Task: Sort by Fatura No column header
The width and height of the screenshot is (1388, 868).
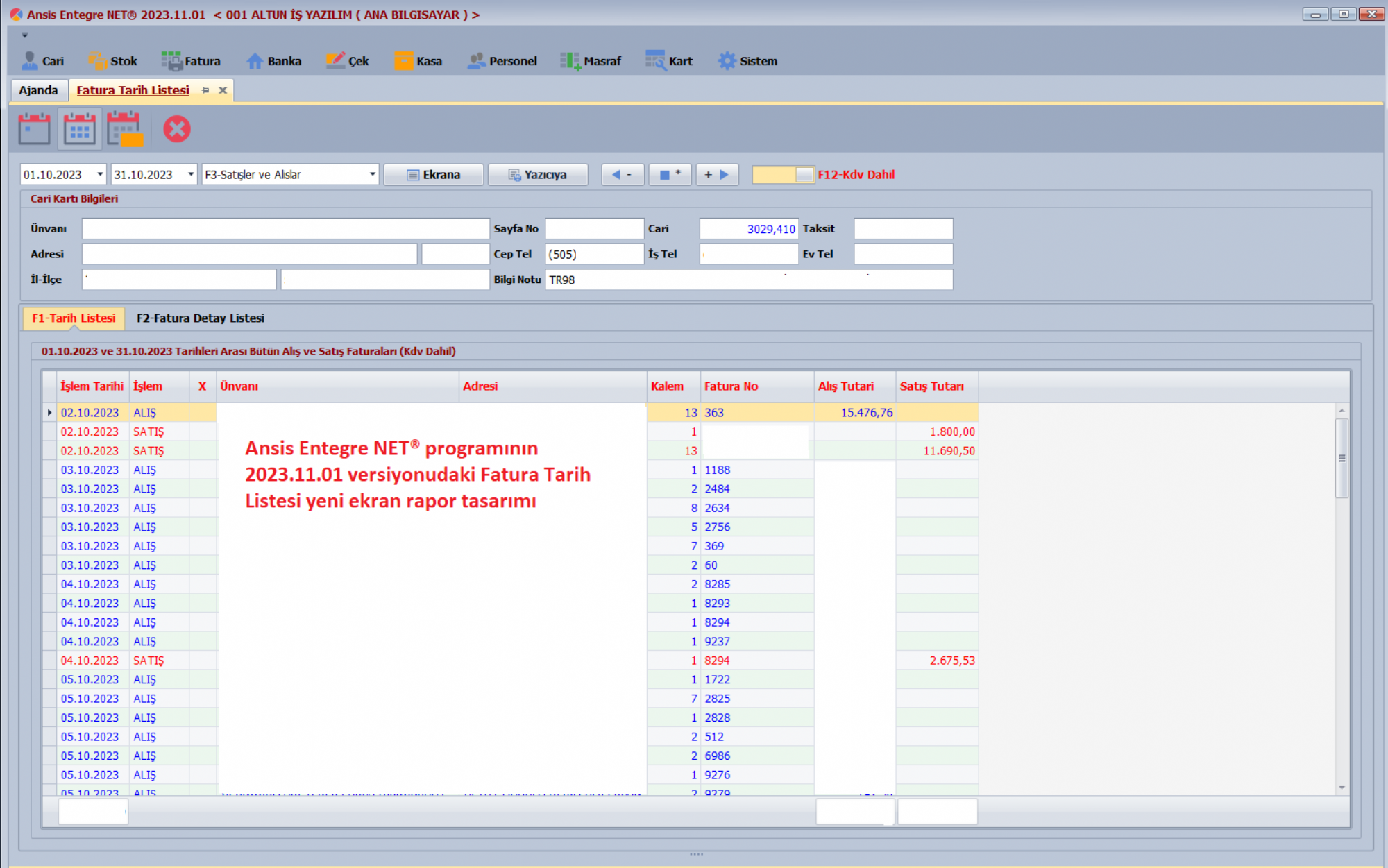Action: [756, 386]
